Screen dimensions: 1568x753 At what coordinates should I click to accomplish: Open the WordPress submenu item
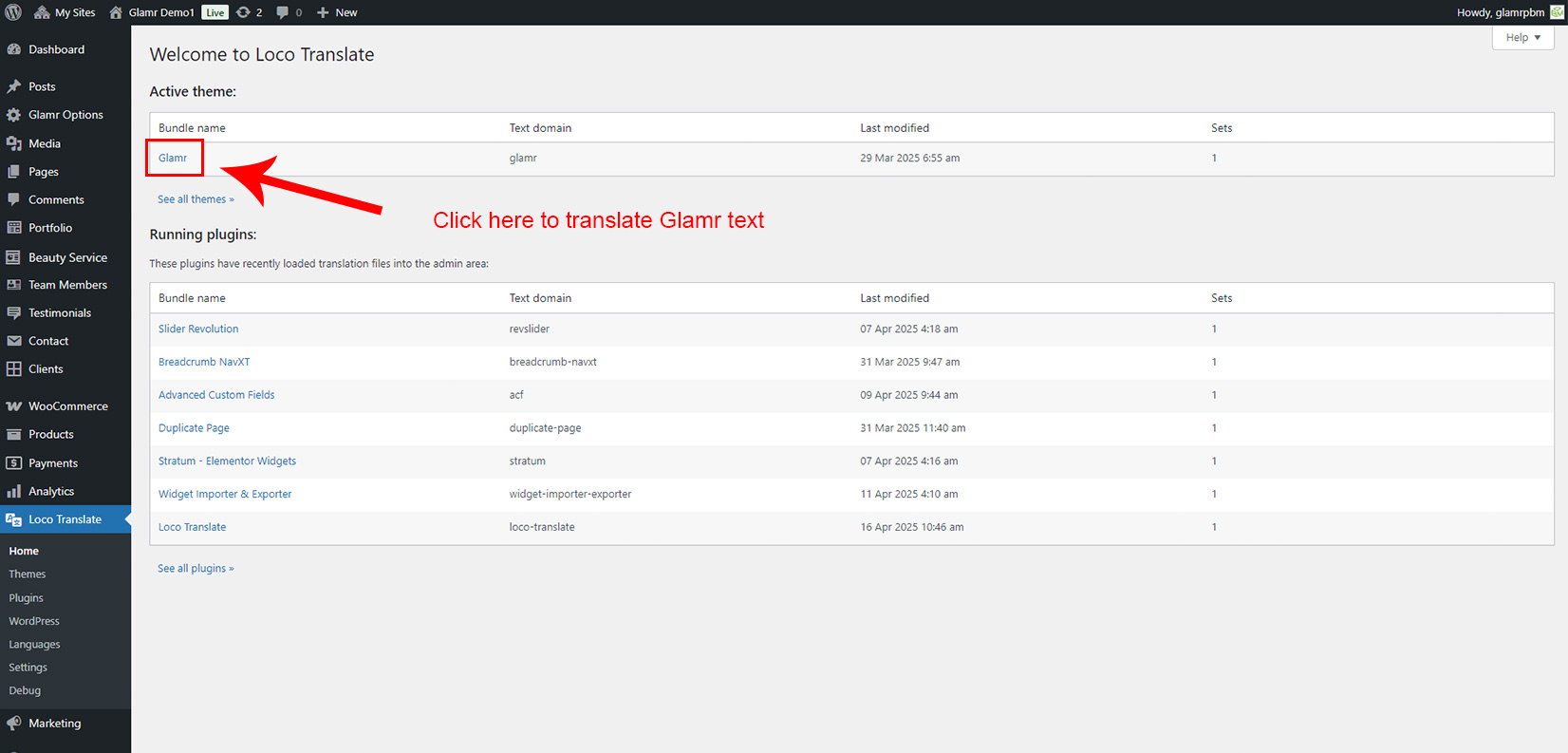34,621
